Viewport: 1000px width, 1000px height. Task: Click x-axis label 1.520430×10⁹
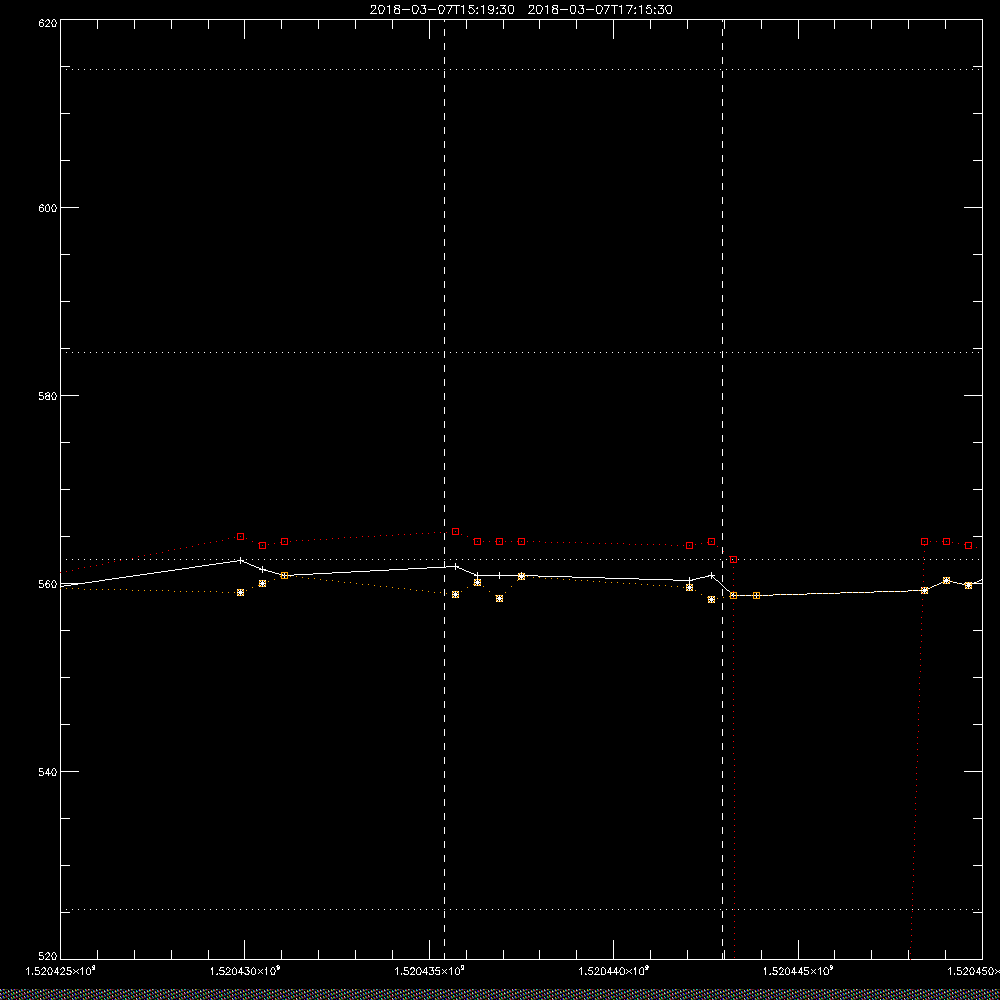[x=245, y=971]
